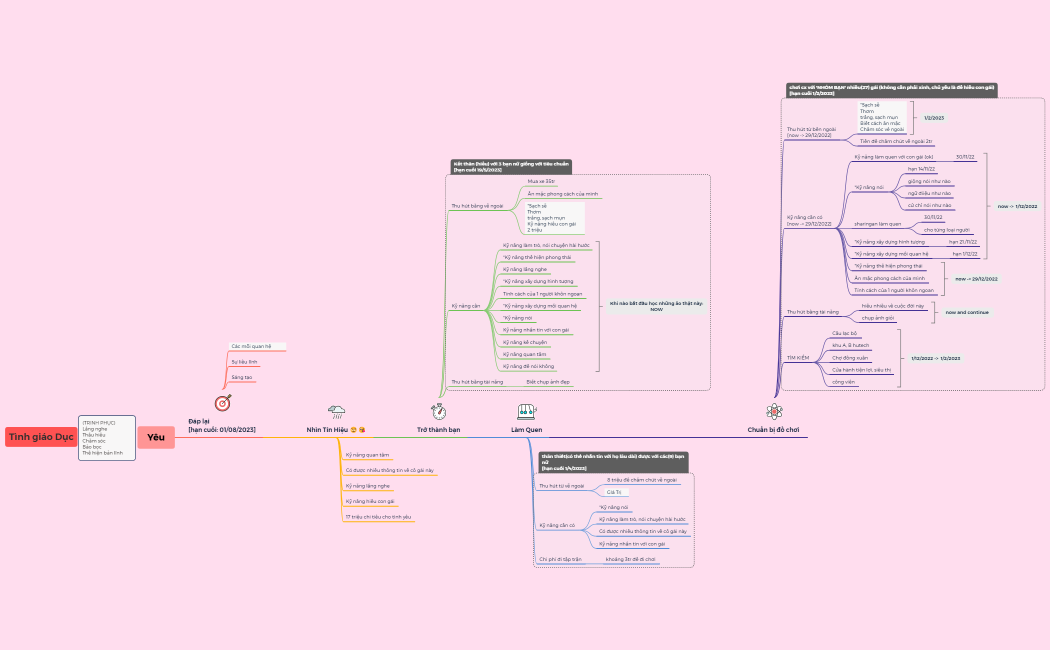This screenshot has height=650, width=1050.
Task: Select the Câu lạc bộ node
Action: coord(844,333)
